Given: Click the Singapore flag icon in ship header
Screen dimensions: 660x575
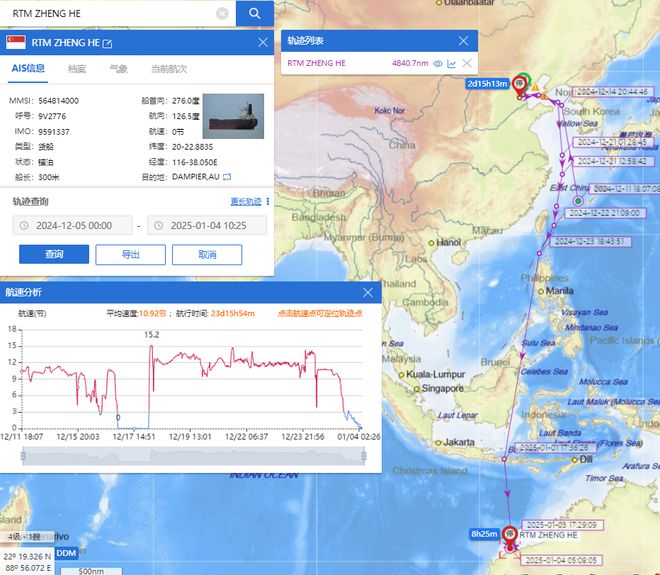Looking at the screenshot, I should coord(16,43).
